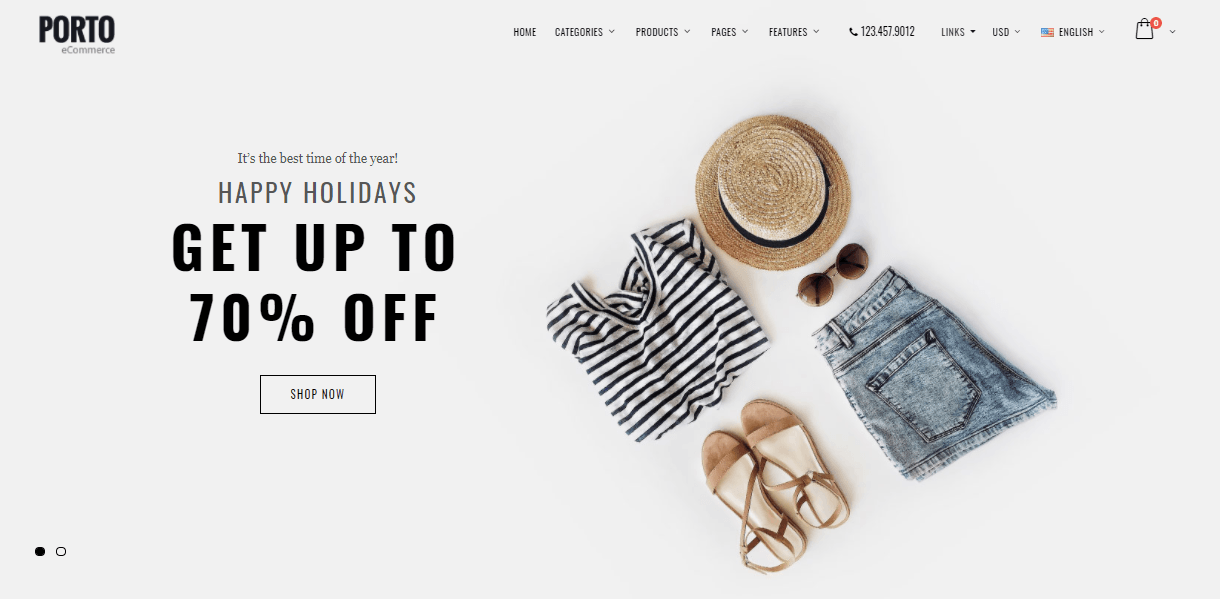The height and width of the screenshot is (599, 1220).
Task: Click the US flag language icon
Action: tap(1047, 32)
